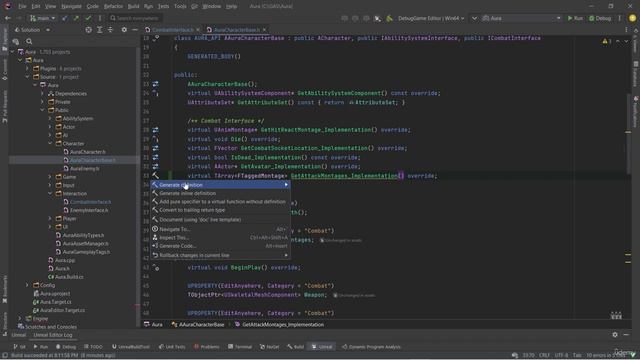Choose Generate inline definition action

pos(220,193)
